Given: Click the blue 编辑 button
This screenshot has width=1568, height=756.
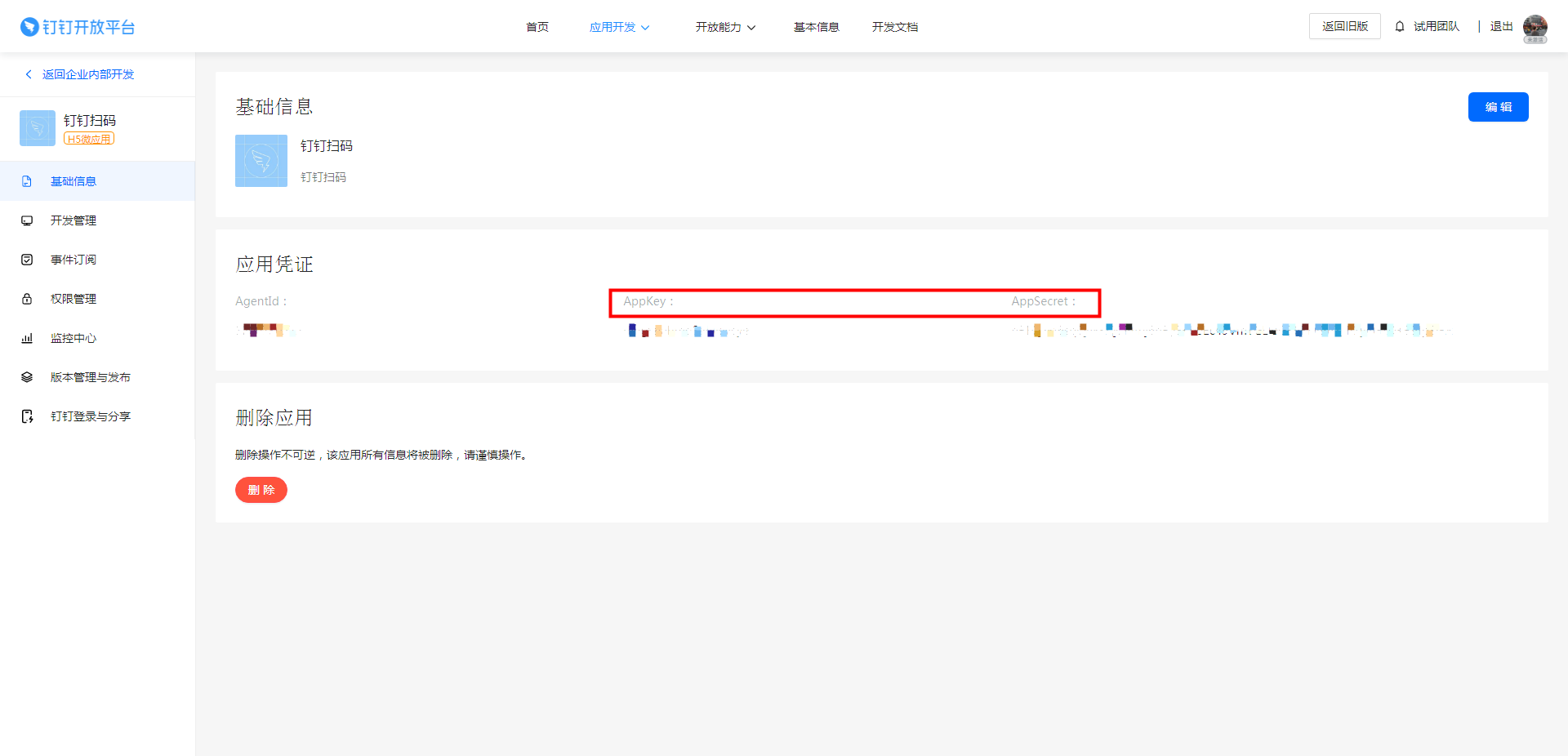Looking at the screenshot, I should point(1498,107).
